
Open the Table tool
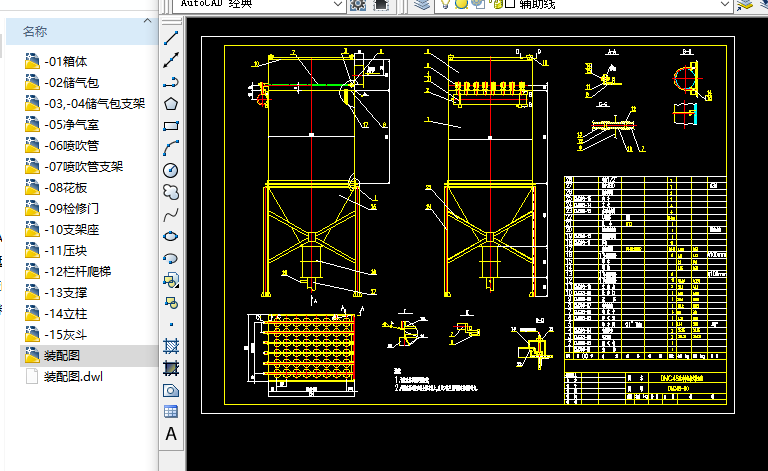pyautogui.click(x=171, y=412)
